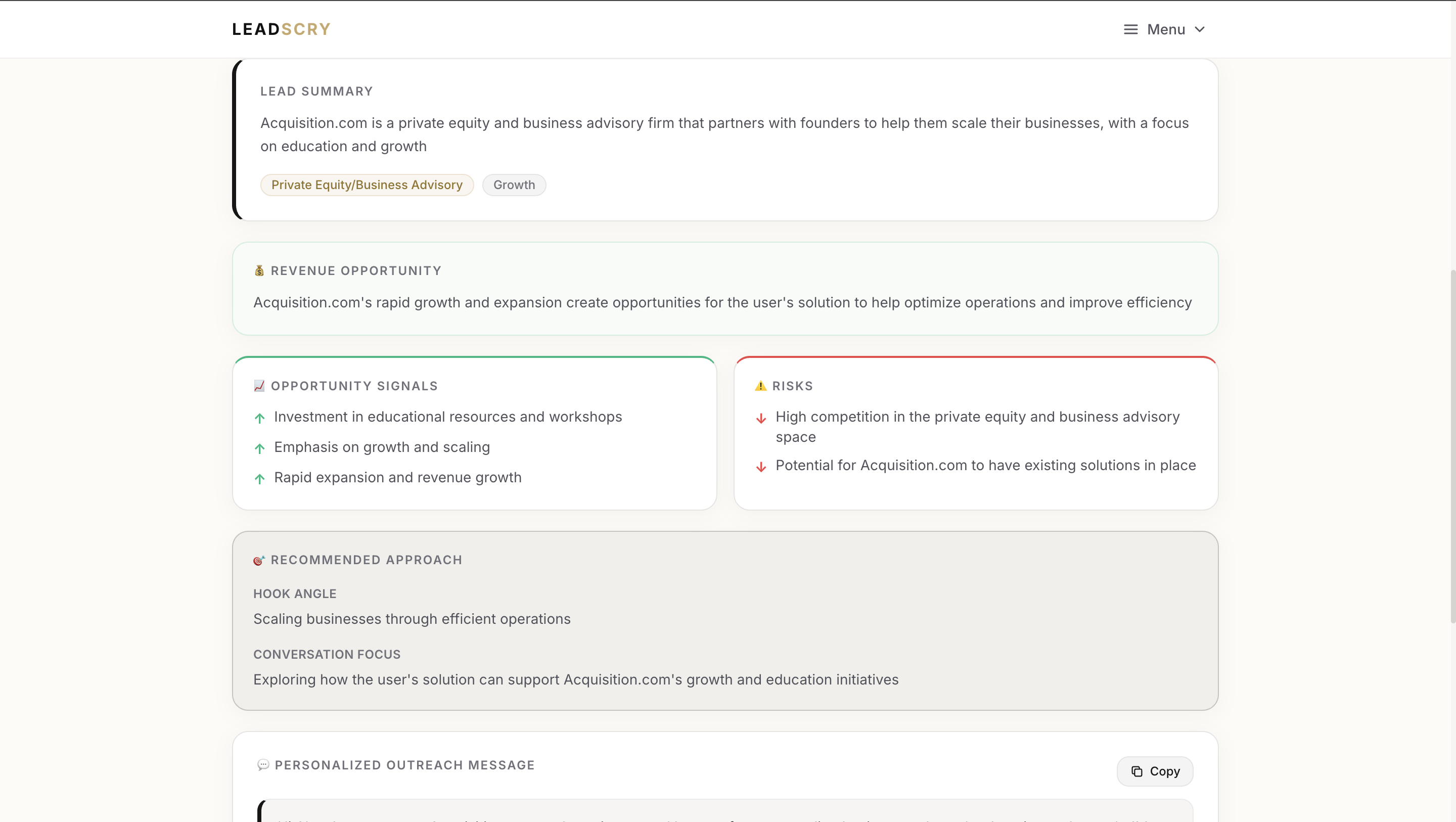Click 'Potential for Acquisition.com to have existing solutions'
1456x822 pixels.
point(986,465)
